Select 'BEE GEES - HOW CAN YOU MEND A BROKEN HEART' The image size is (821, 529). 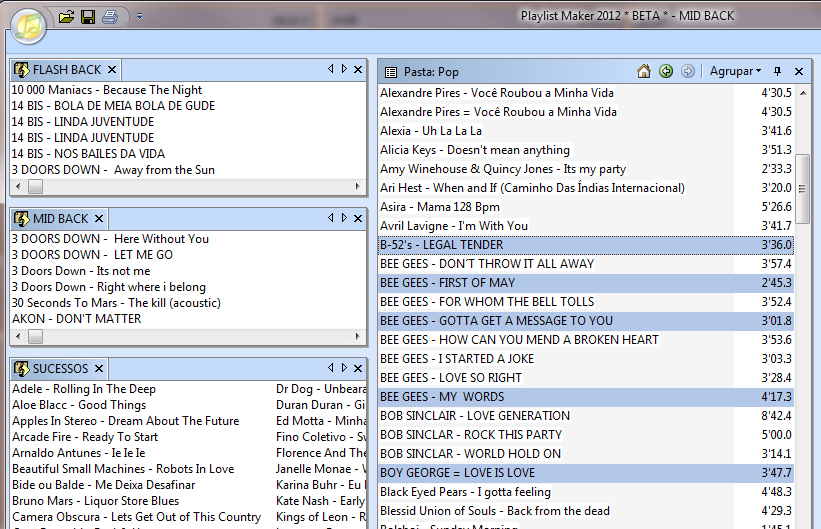coord(519,340)
